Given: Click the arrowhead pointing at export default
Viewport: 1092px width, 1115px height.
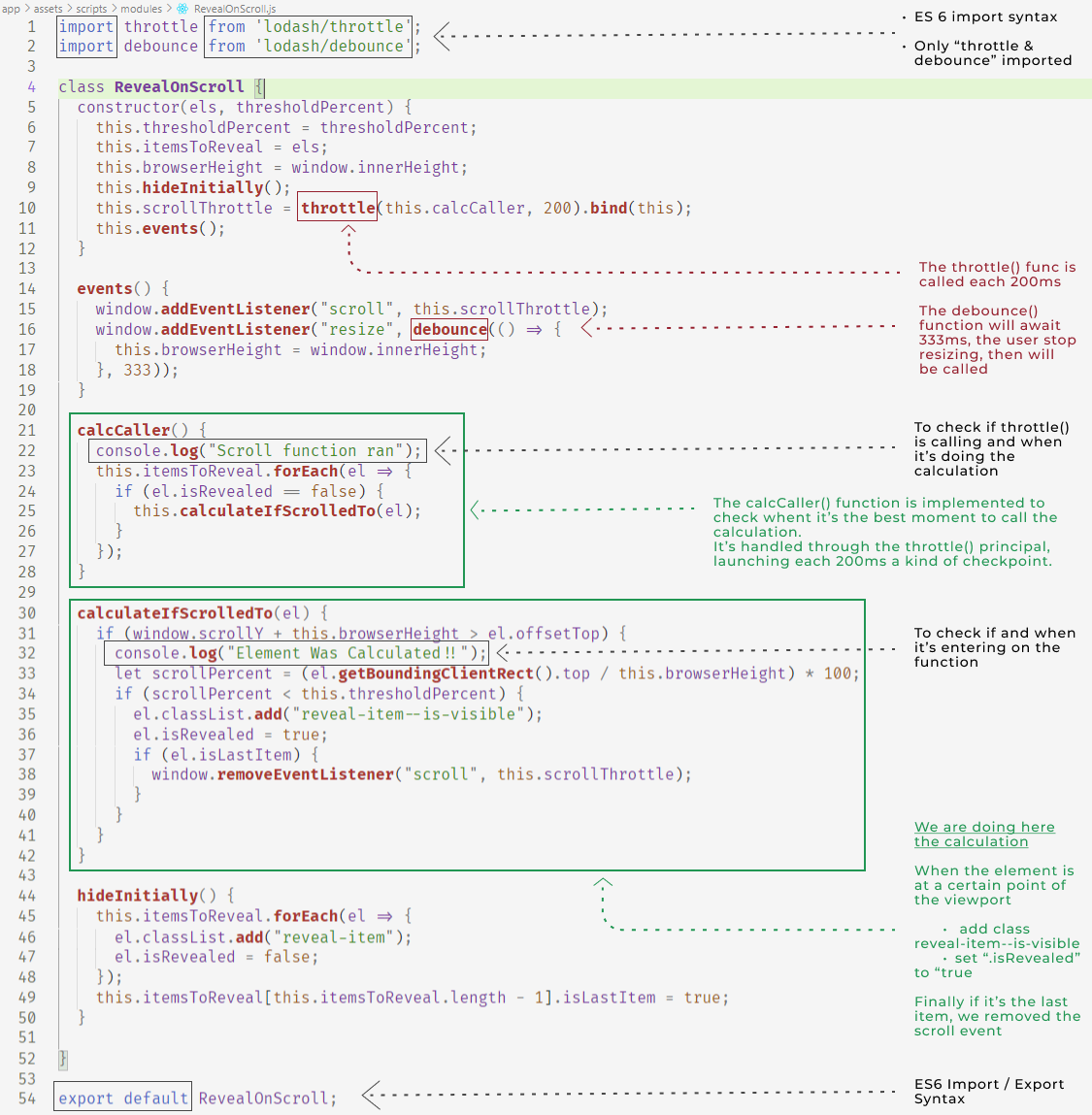Looking at the screenshot, I should tap(370, 1095).
